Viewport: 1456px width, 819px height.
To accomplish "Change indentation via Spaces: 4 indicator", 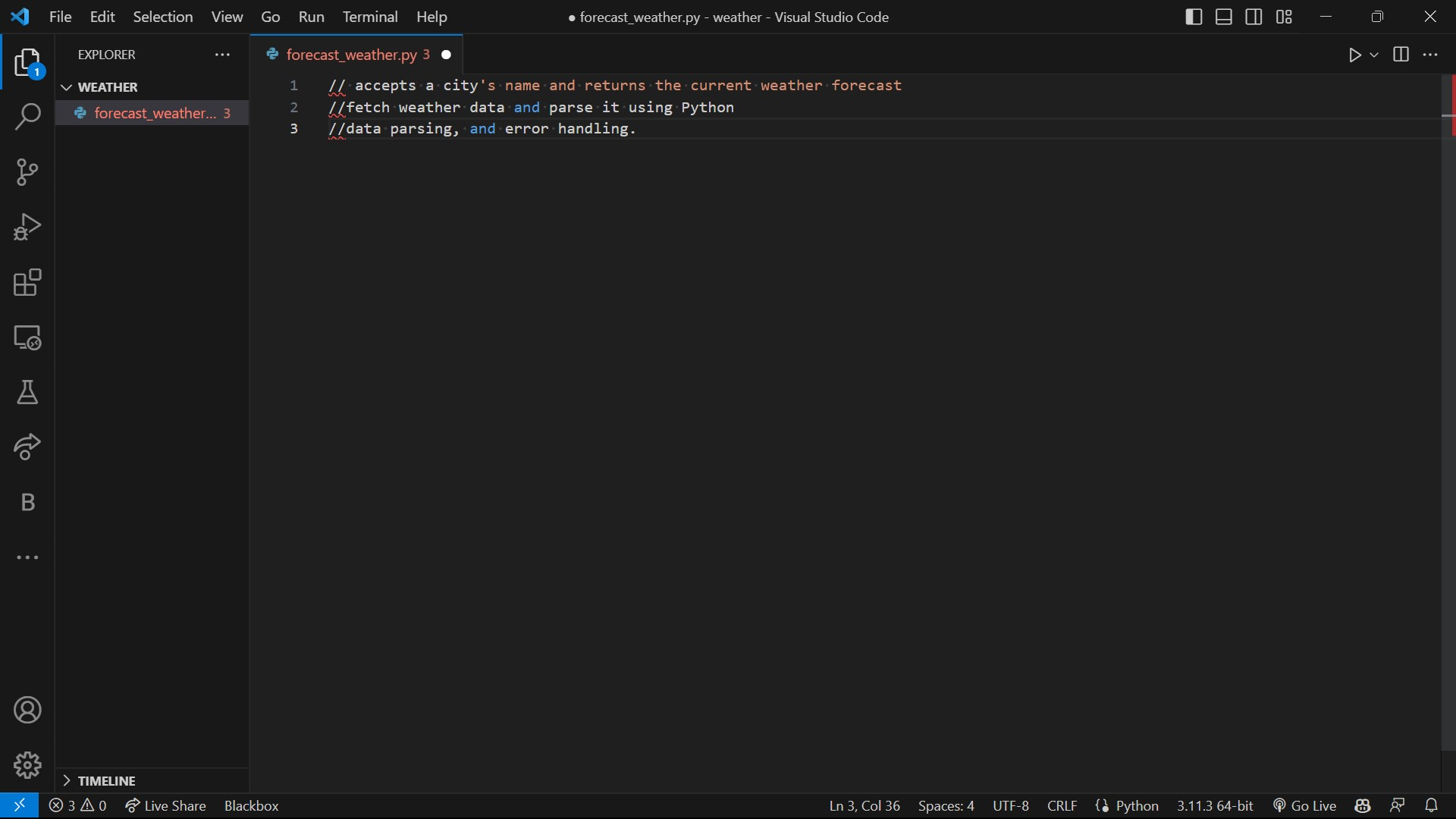I will 945,805.
